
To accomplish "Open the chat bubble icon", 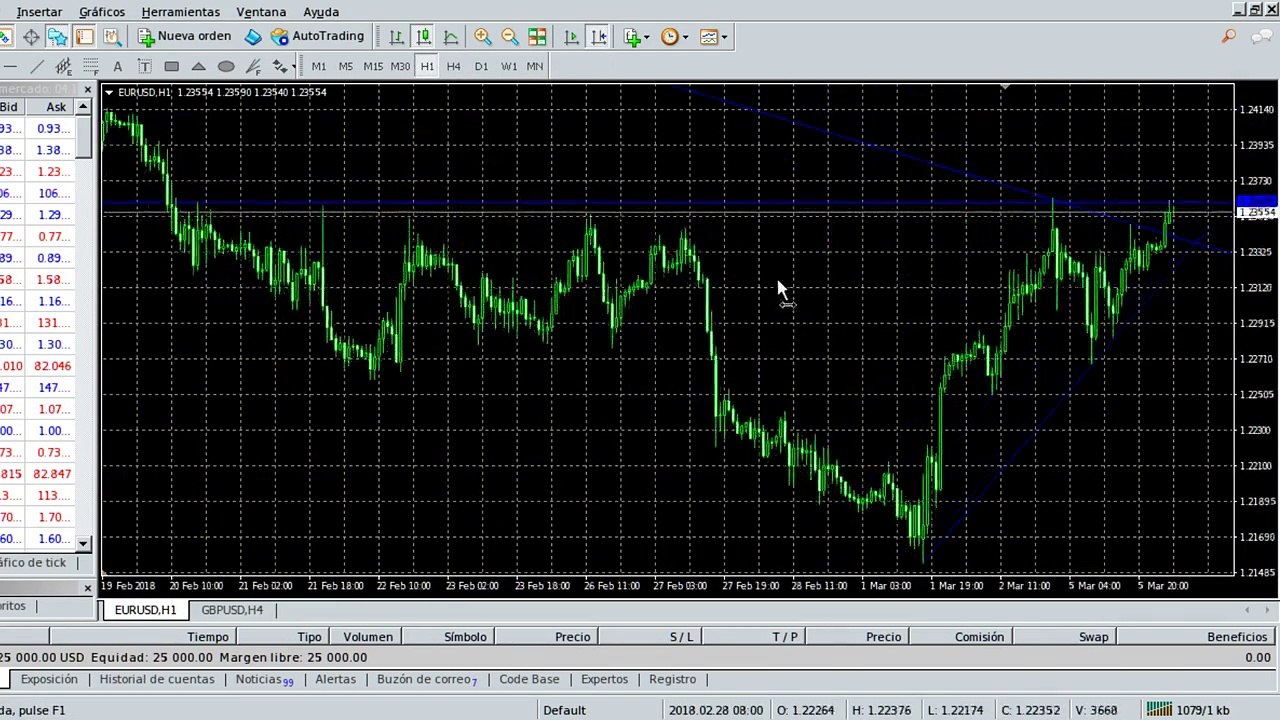I will tap(1261, 37).
